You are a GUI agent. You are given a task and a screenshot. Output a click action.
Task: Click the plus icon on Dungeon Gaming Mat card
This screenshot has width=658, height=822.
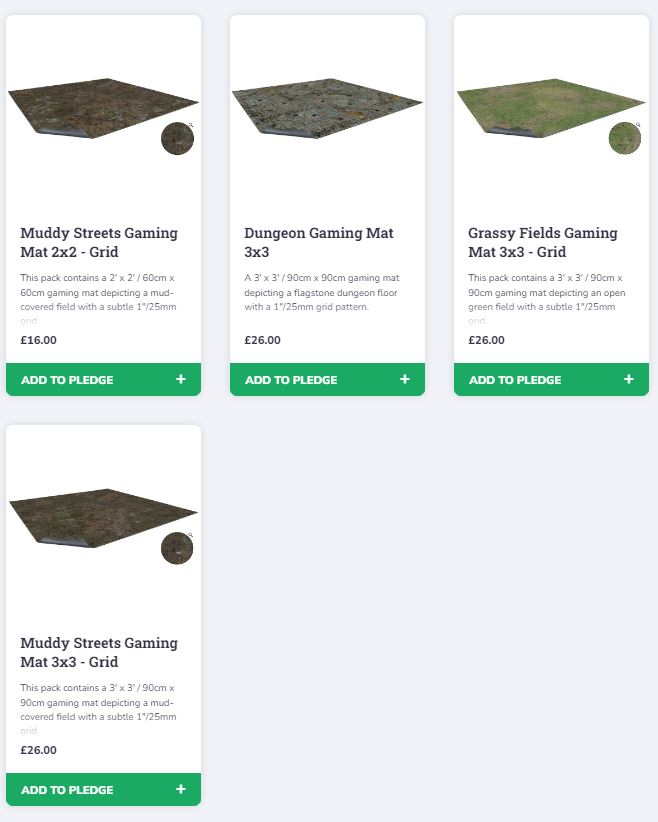coord(405,380)
